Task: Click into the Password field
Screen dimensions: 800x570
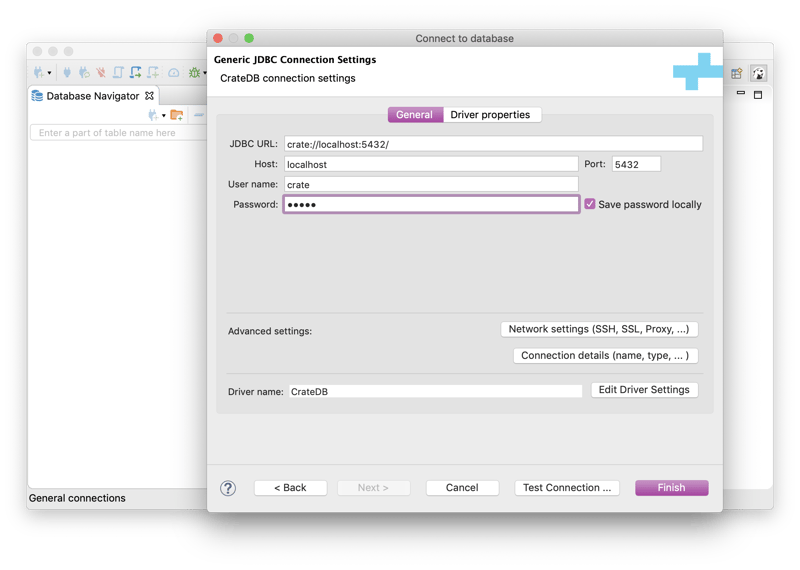Action: (x=431, y=204)
